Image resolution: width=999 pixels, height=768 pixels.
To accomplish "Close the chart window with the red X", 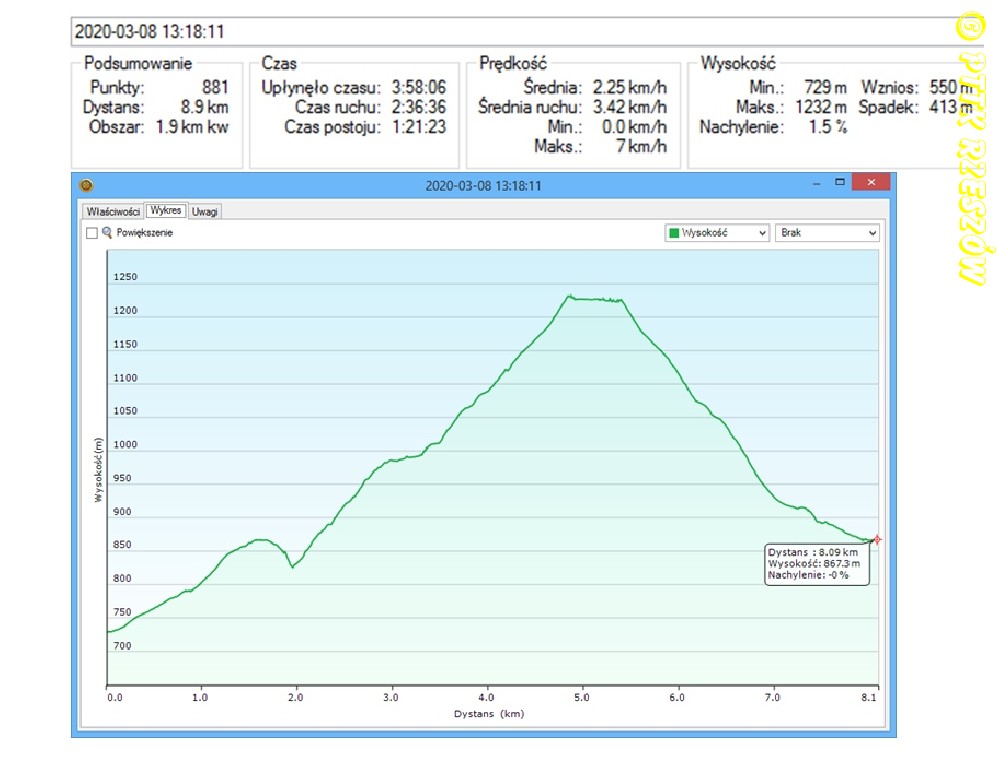I will click(872, 183).
